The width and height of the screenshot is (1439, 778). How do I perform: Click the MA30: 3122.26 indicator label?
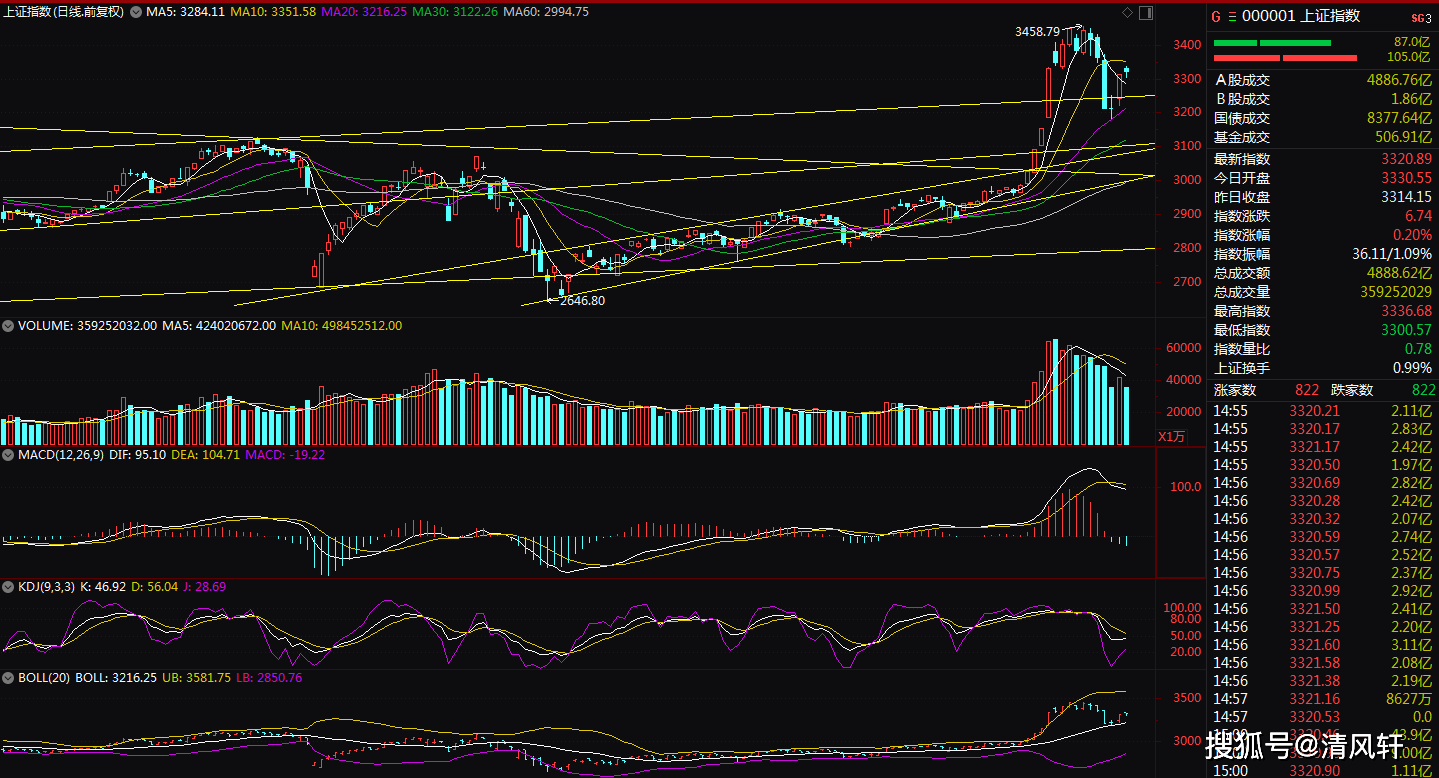coord(455,12)
